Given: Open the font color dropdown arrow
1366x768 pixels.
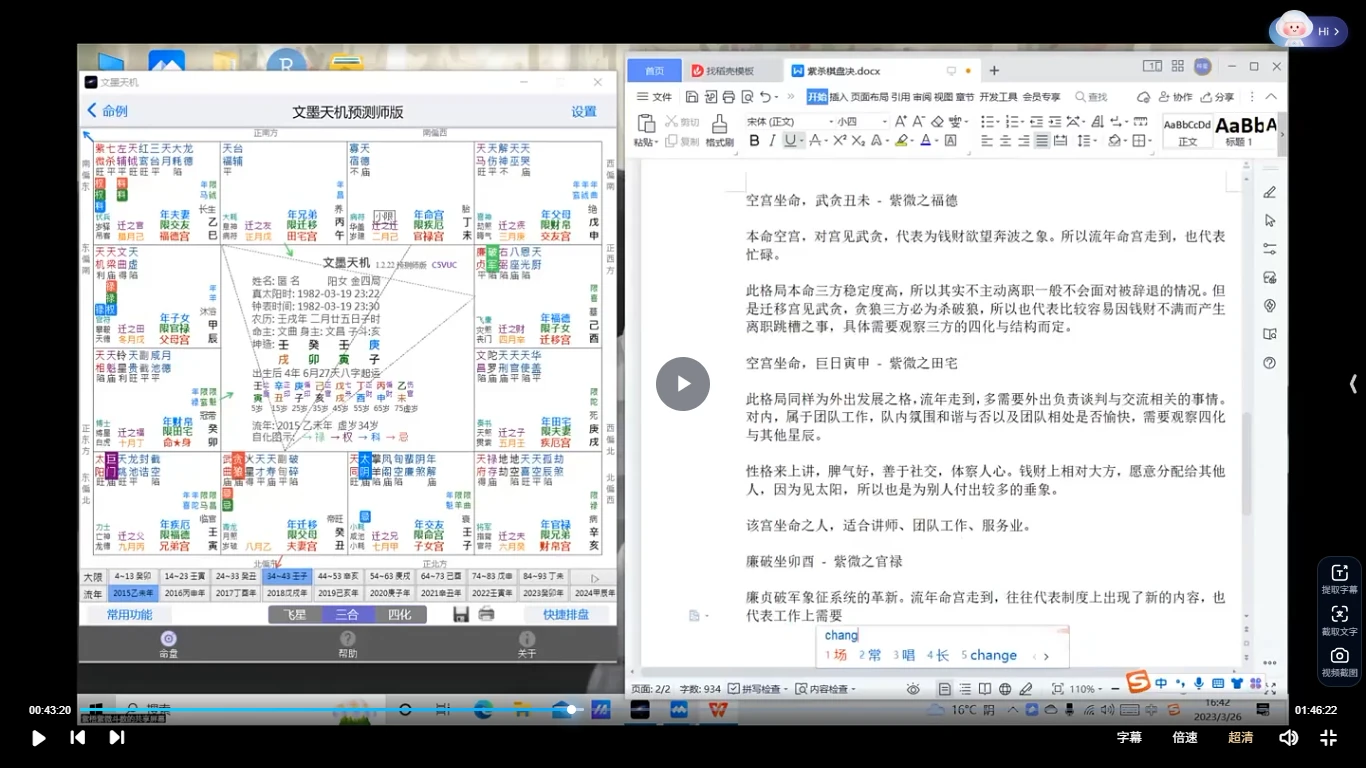Looking at the screenshot, I should point(936,141).
